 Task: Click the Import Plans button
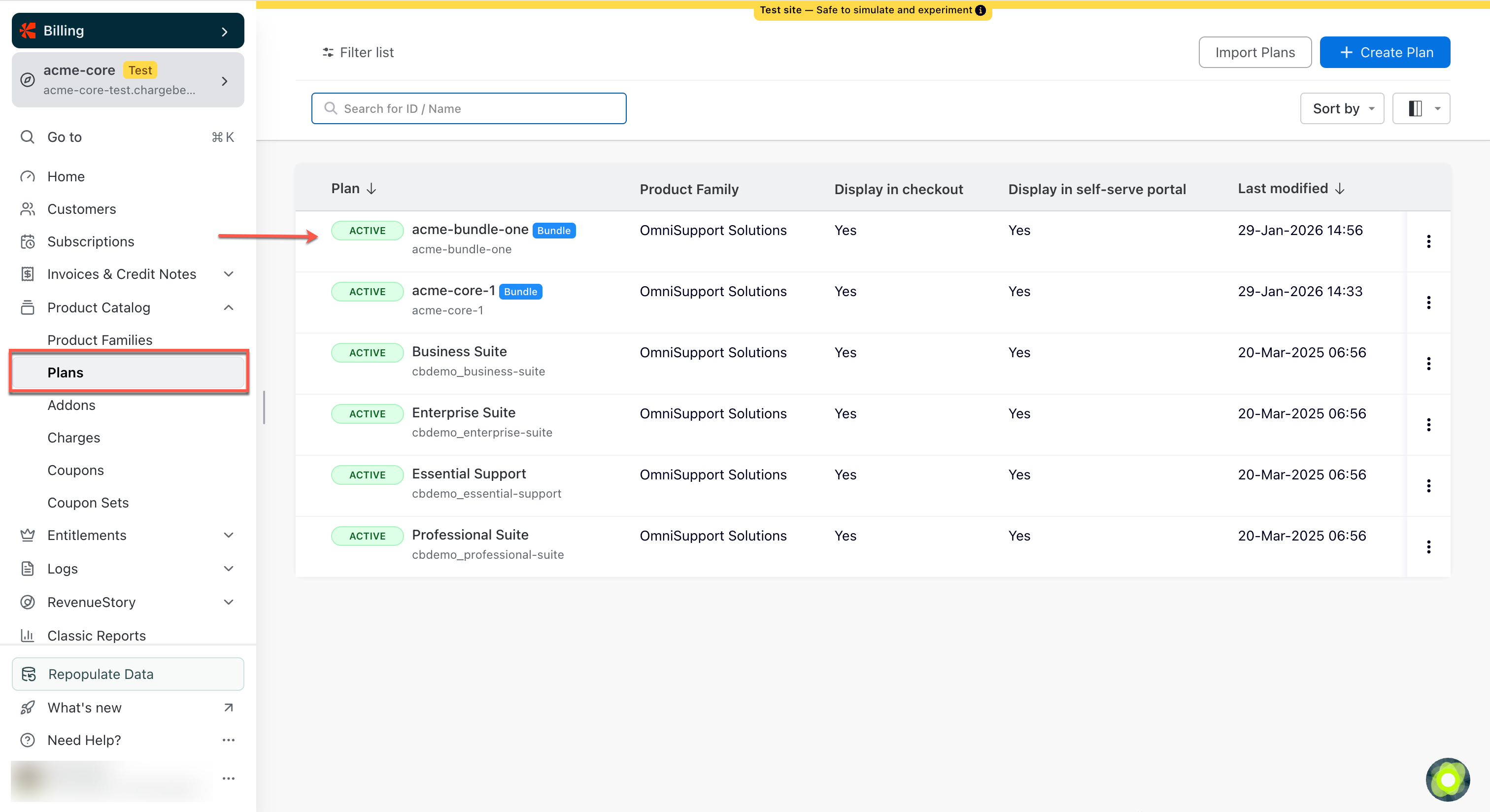(1254, 52)
